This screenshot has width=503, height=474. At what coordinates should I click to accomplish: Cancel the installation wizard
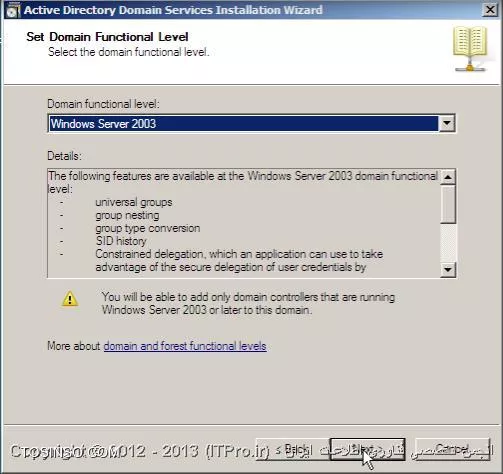click(x=452, y=449)
